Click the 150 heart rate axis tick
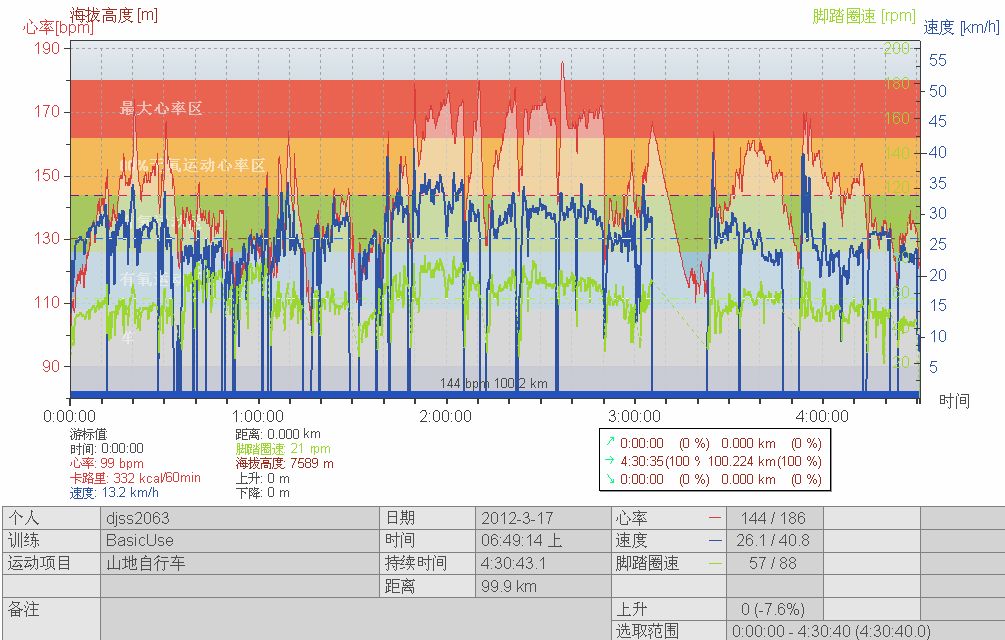 [47, 175]
